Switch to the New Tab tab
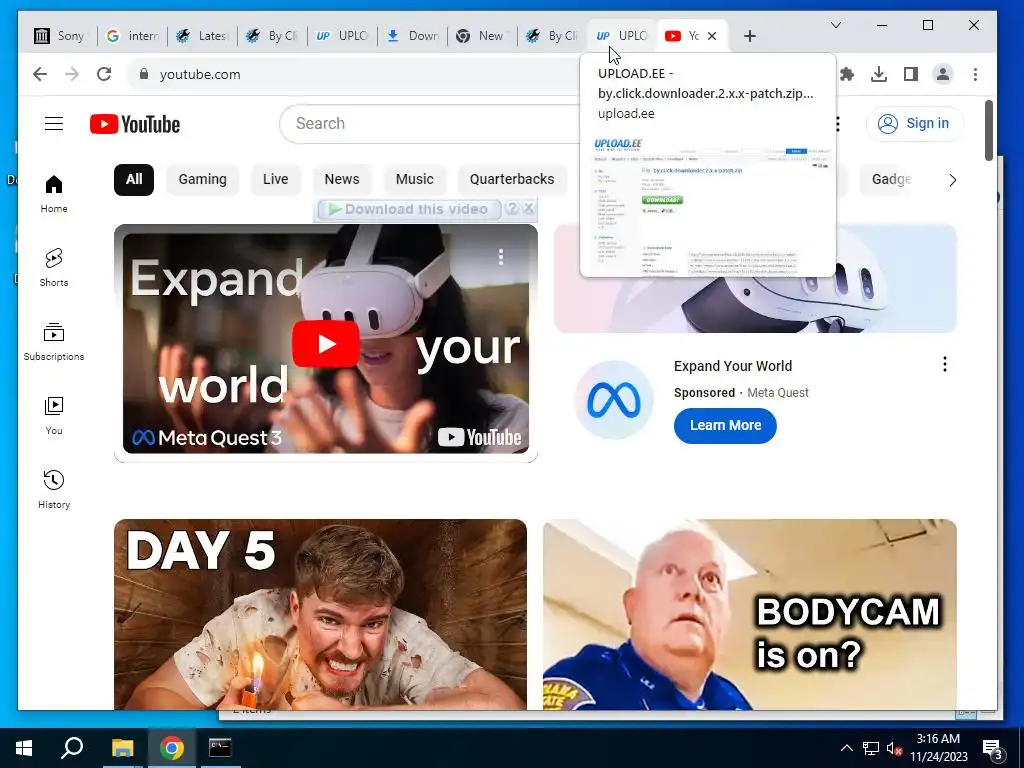1024x768 pixels. coord(483,36)
